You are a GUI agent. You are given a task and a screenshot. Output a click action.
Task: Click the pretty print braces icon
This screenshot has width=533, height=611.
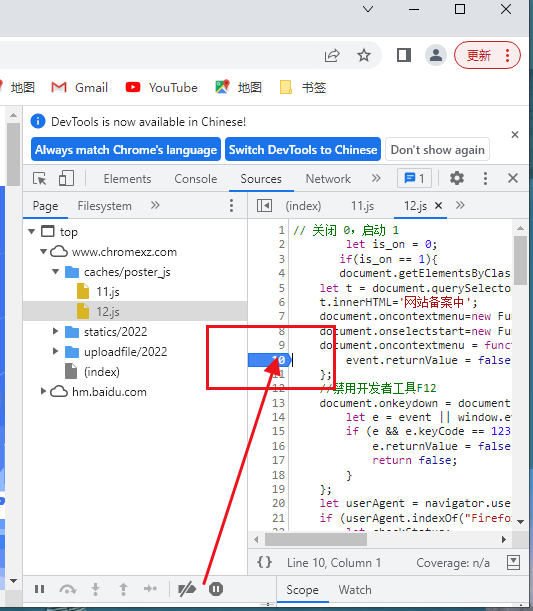tap(264, 562)
